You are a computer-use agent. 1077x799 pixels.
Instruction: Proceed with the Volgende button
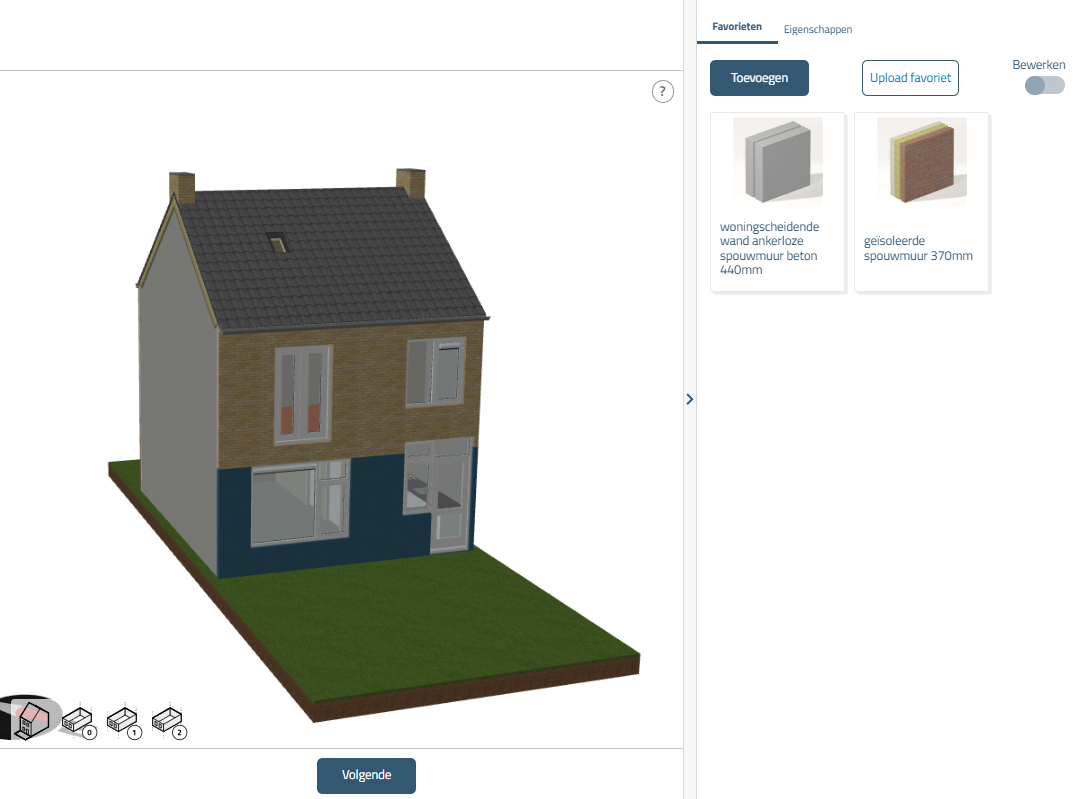(366, 775)
